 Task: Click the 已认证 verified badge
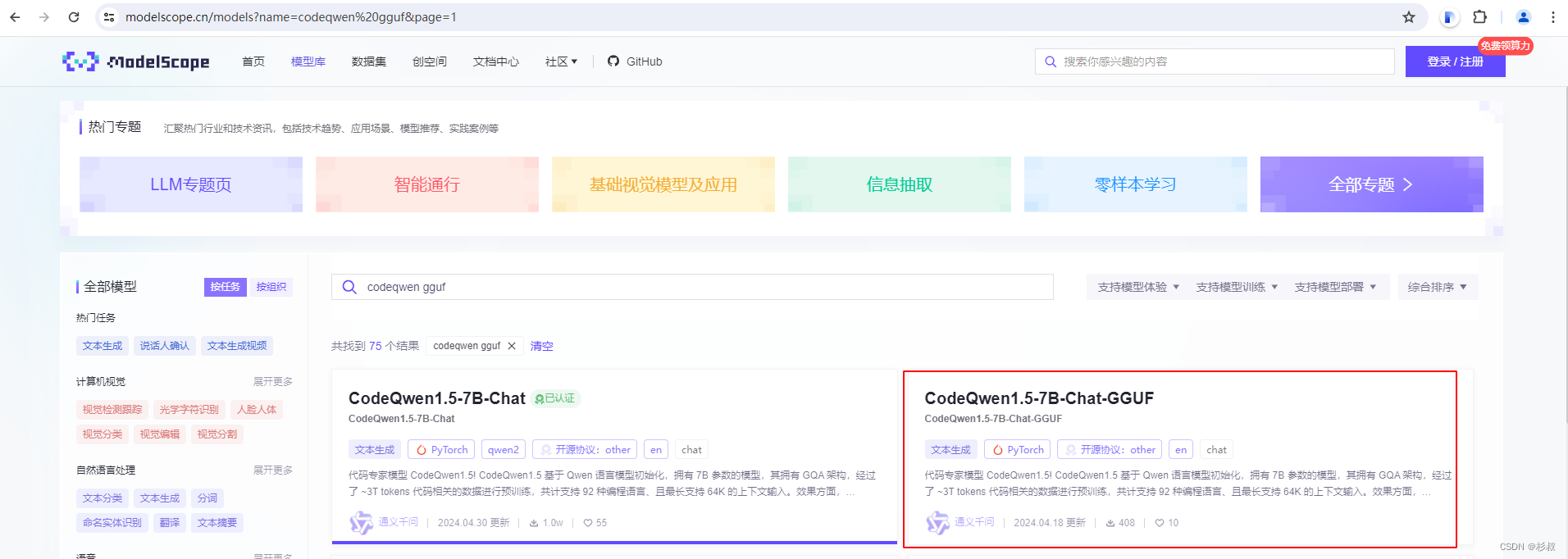pyautogui.click(x=555, y=398)
